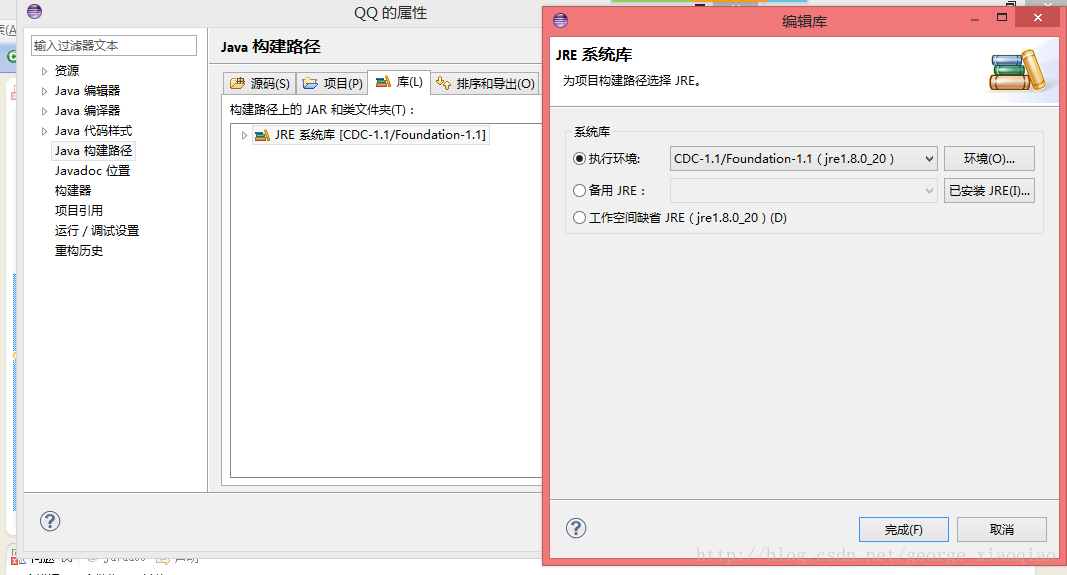The width and height of the screenshot is (1067, 575).
Task: Click the 环境(O)... button
Action: pyautogui.click(x=989, y=159)
